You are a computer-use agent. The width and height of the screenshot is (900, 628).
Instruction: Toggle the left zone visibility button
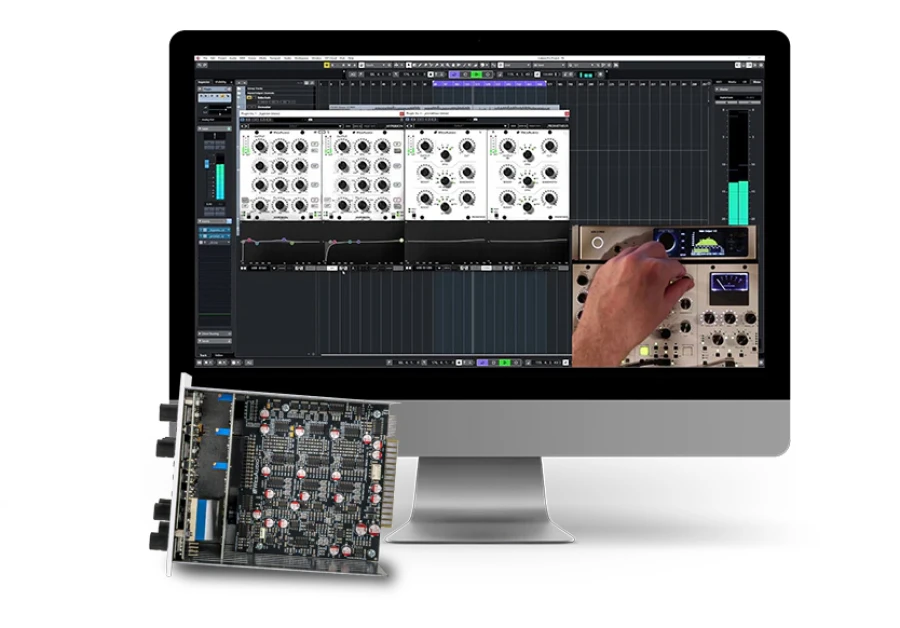click(x=738, y=65)
